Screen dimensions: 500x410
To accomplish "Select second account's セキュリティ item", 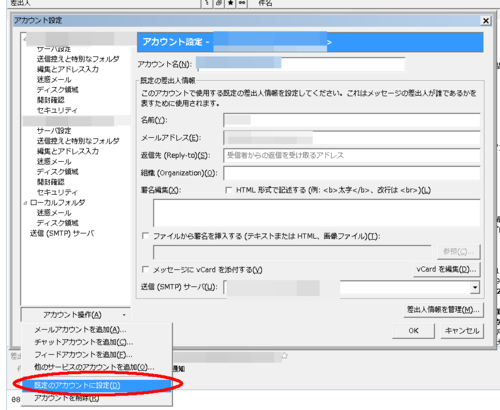I will (x=57, y=192).
